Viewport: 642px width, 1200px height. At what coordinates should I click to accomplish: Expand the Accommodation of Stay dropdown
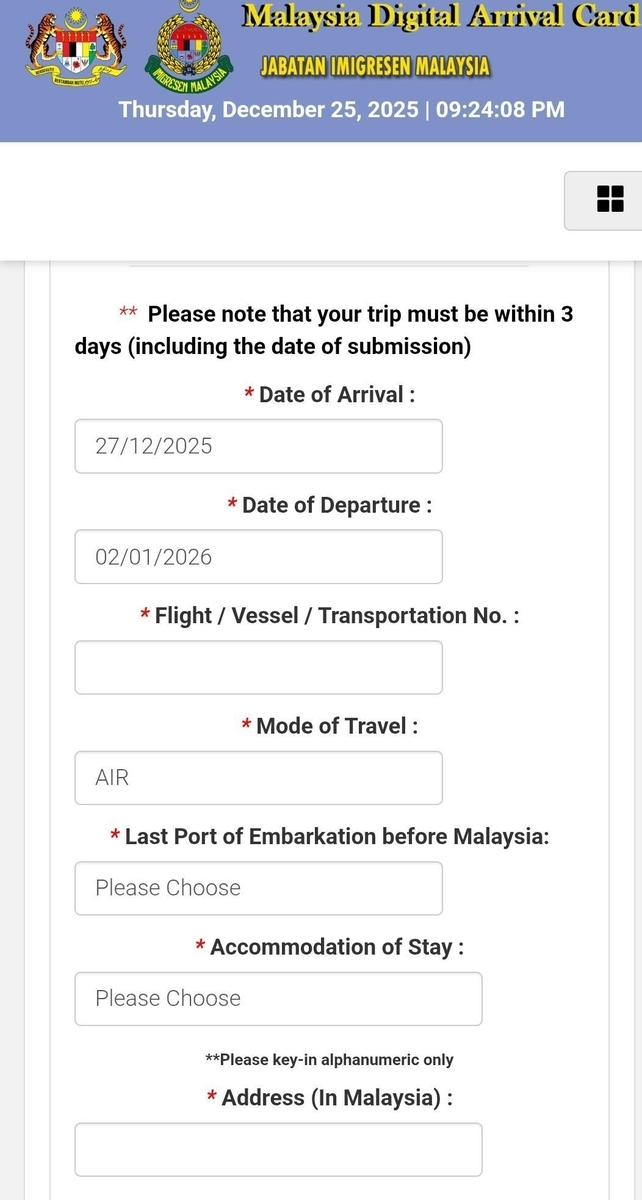[278, 998]
